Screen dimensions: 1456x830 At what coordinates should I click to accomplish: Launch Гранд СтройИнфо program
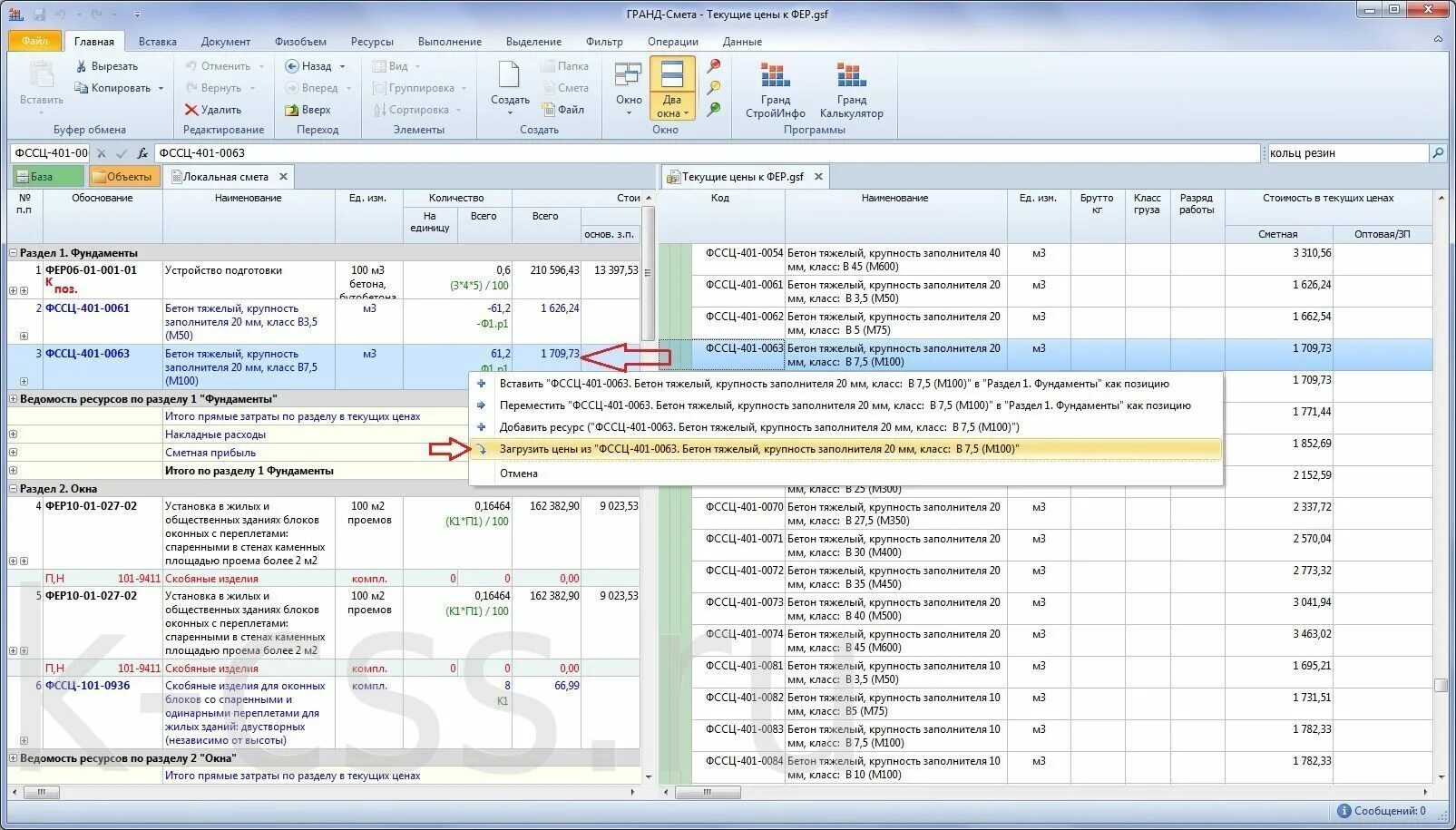776,90
